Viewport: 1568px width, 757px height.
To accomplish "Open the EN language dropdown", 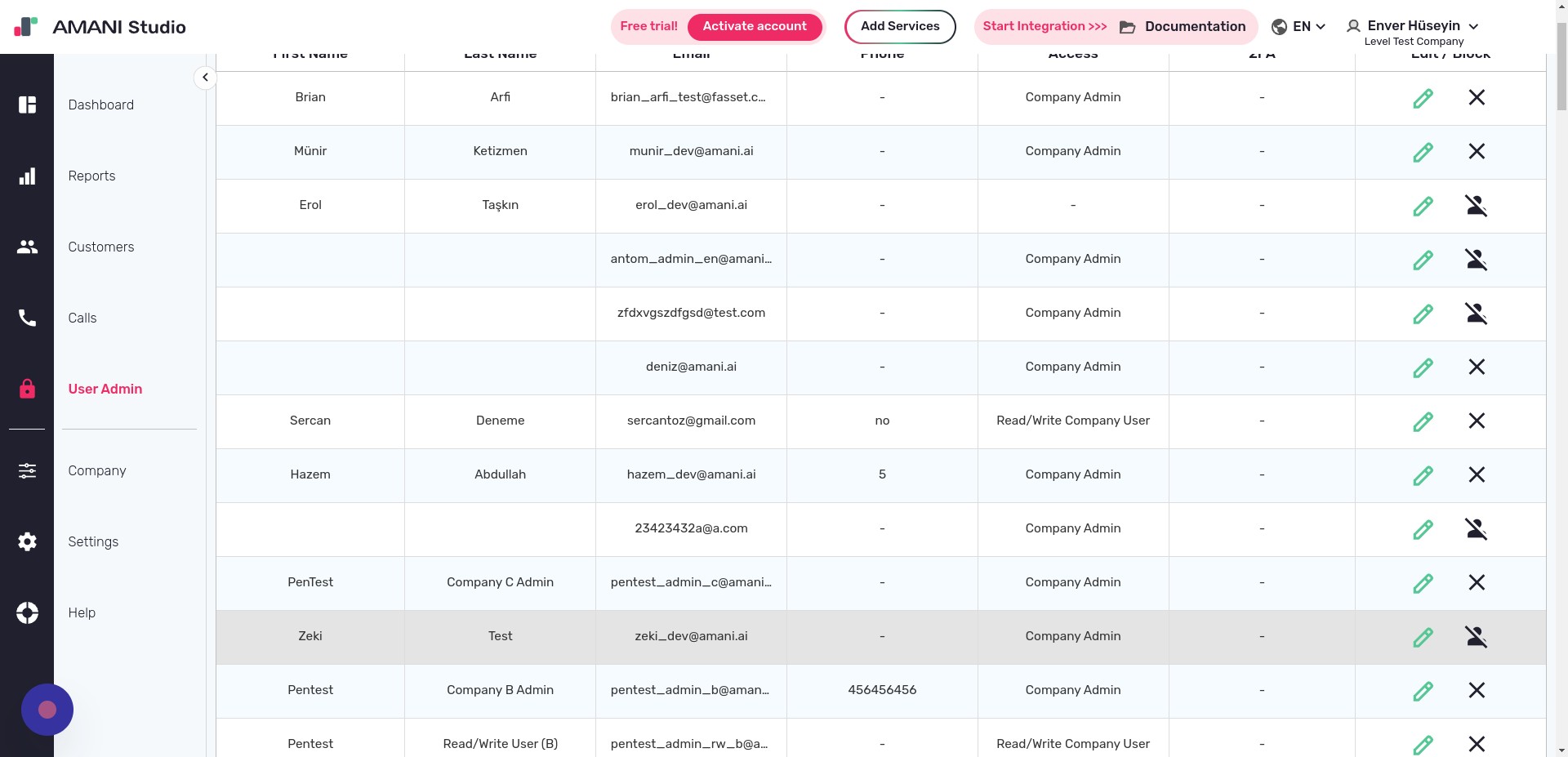I will point(1298,26).
